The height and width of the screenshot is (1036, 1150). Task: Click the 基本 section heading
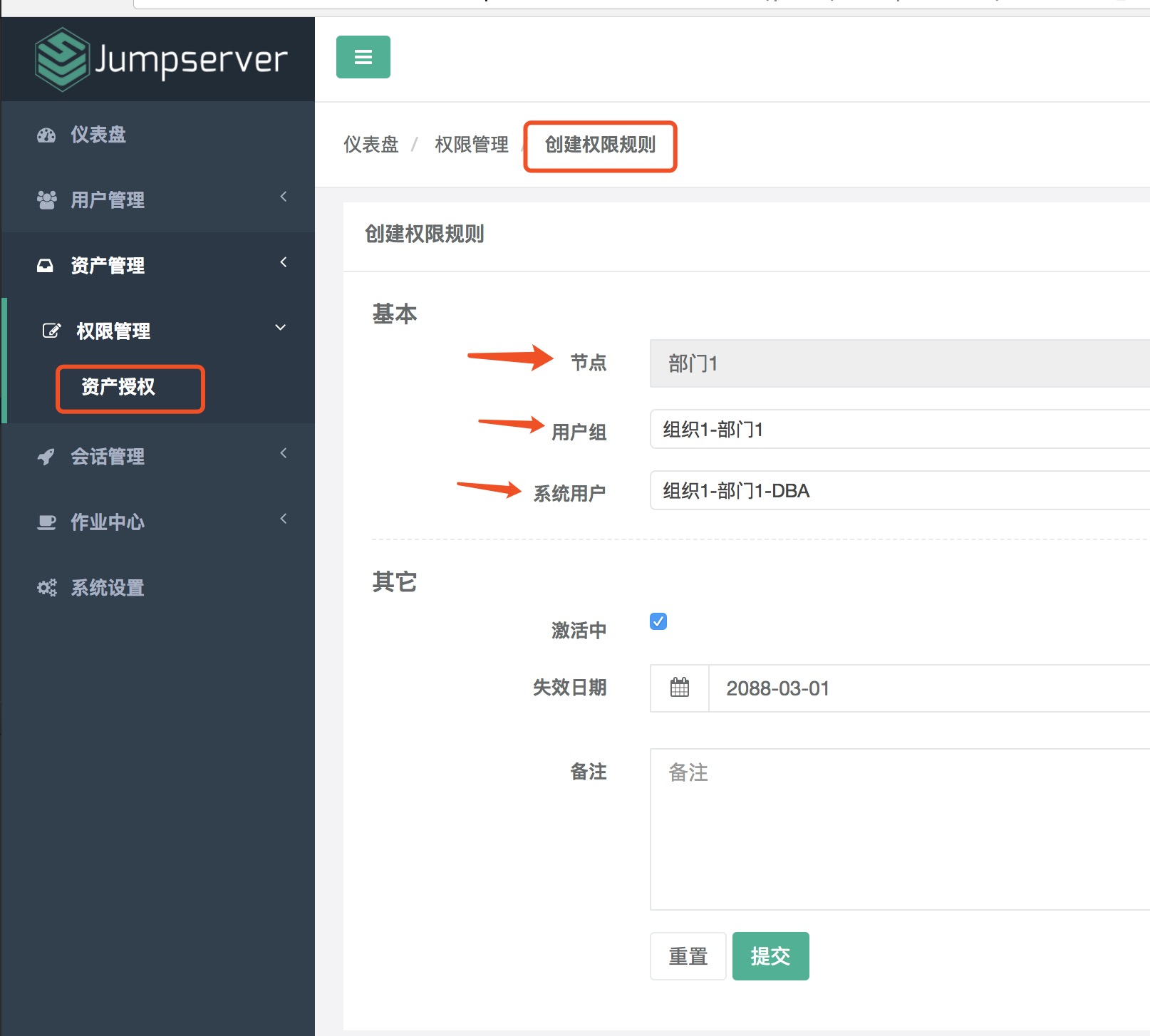[x=395, y=314]
